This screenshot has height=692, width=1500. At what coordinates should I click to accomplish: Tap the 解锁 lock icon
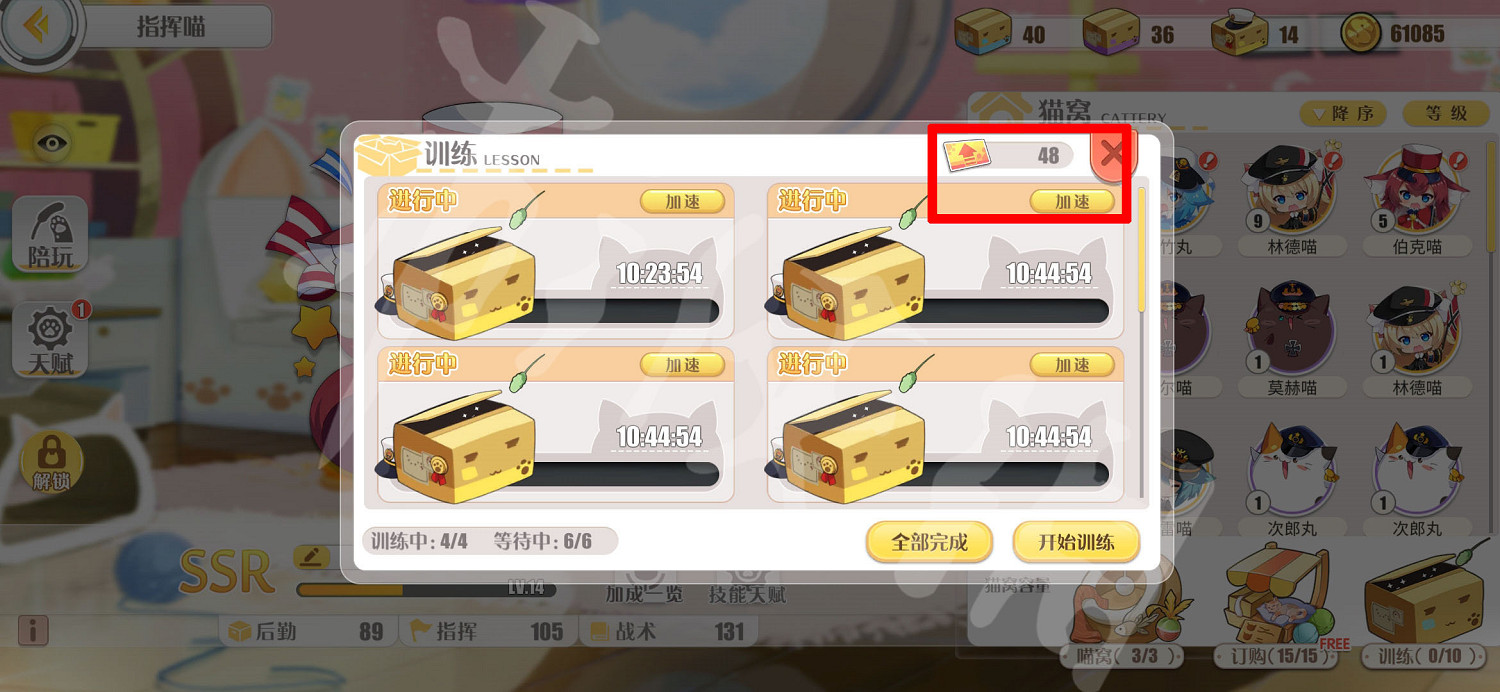click(x=50, y=462)
